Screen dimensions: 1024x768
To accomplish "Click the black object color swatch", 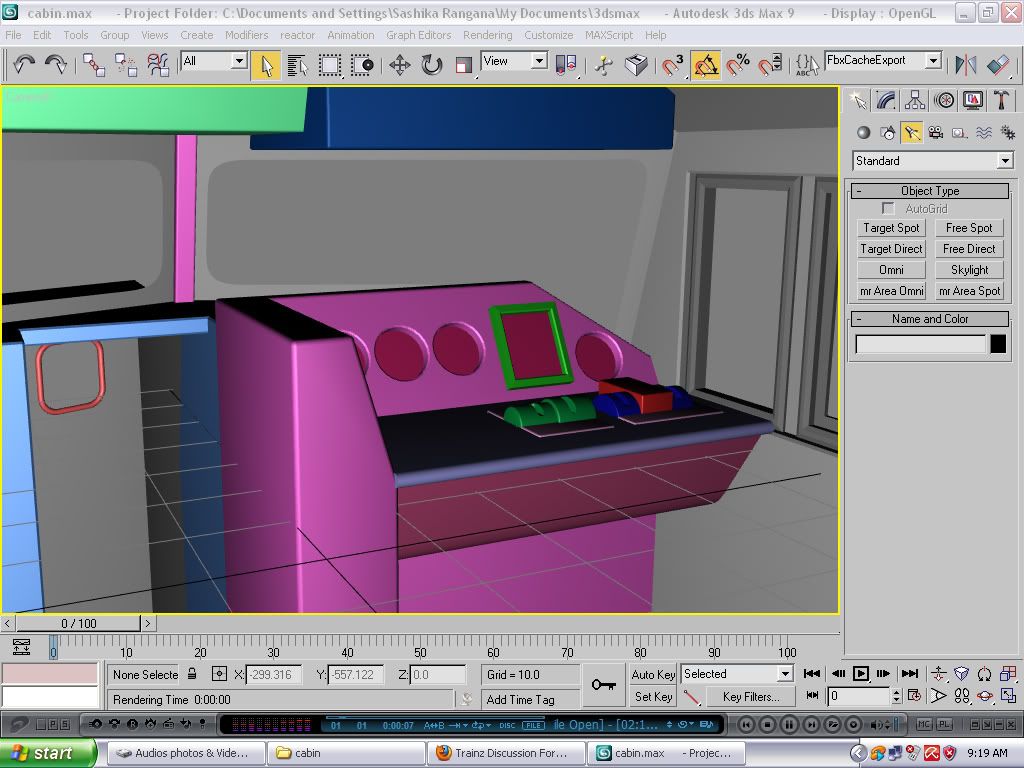I will [x=998, y=344].
